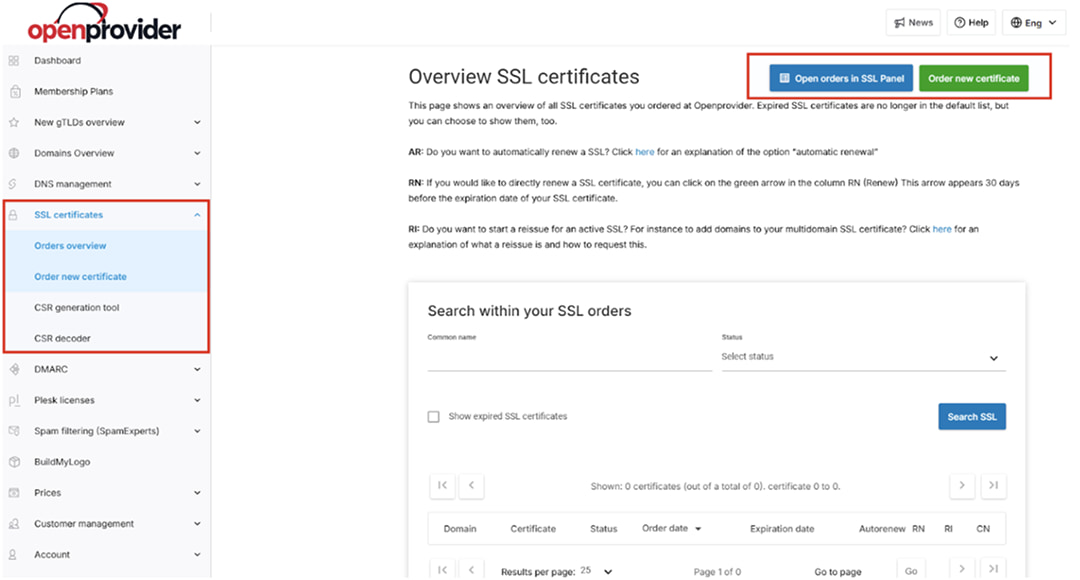The image size is (1080, 580).
Task: Sort by Order date column arrow
Action: [x=698, y=529]
